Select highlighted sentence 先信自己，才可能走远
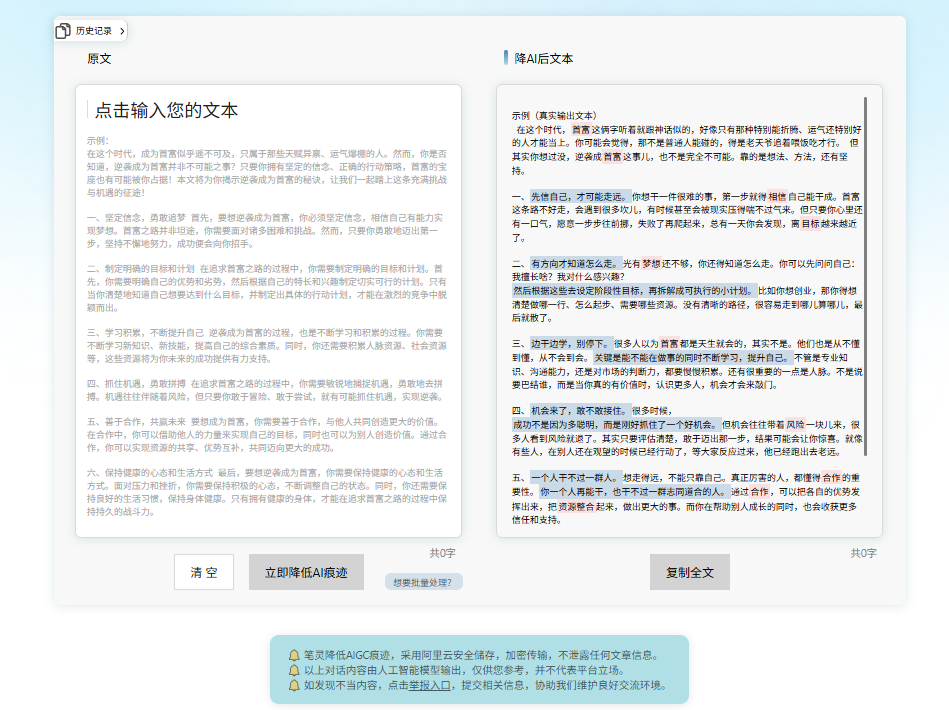The width and height of the screenshot is (949, 710). click(577, 196)
